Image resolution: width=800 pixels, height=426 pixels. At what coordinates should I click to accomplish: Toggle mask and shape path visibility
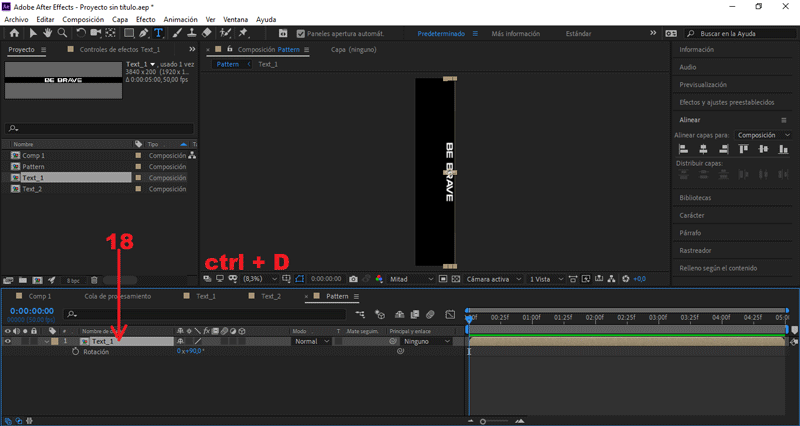click(299, 279)
